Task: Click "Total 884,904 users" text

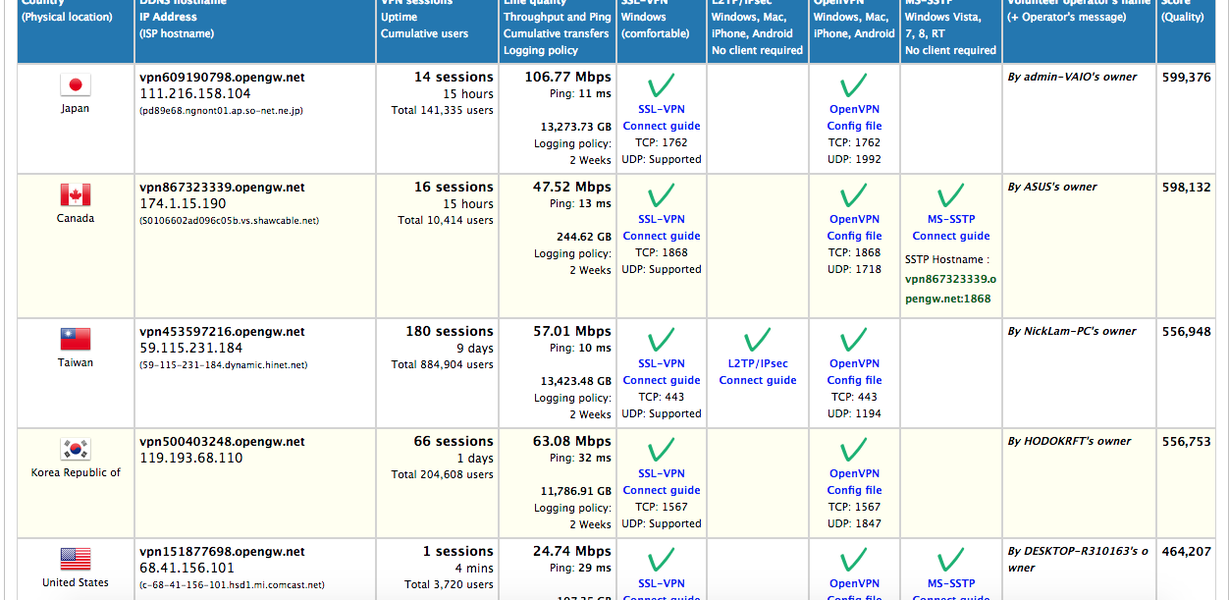Action: coord(443,364)
